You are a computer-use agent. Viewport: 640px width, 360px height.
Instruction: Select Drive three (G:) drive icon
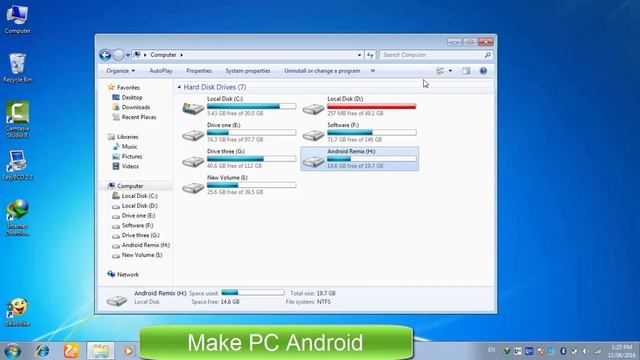tap(193, 162)
